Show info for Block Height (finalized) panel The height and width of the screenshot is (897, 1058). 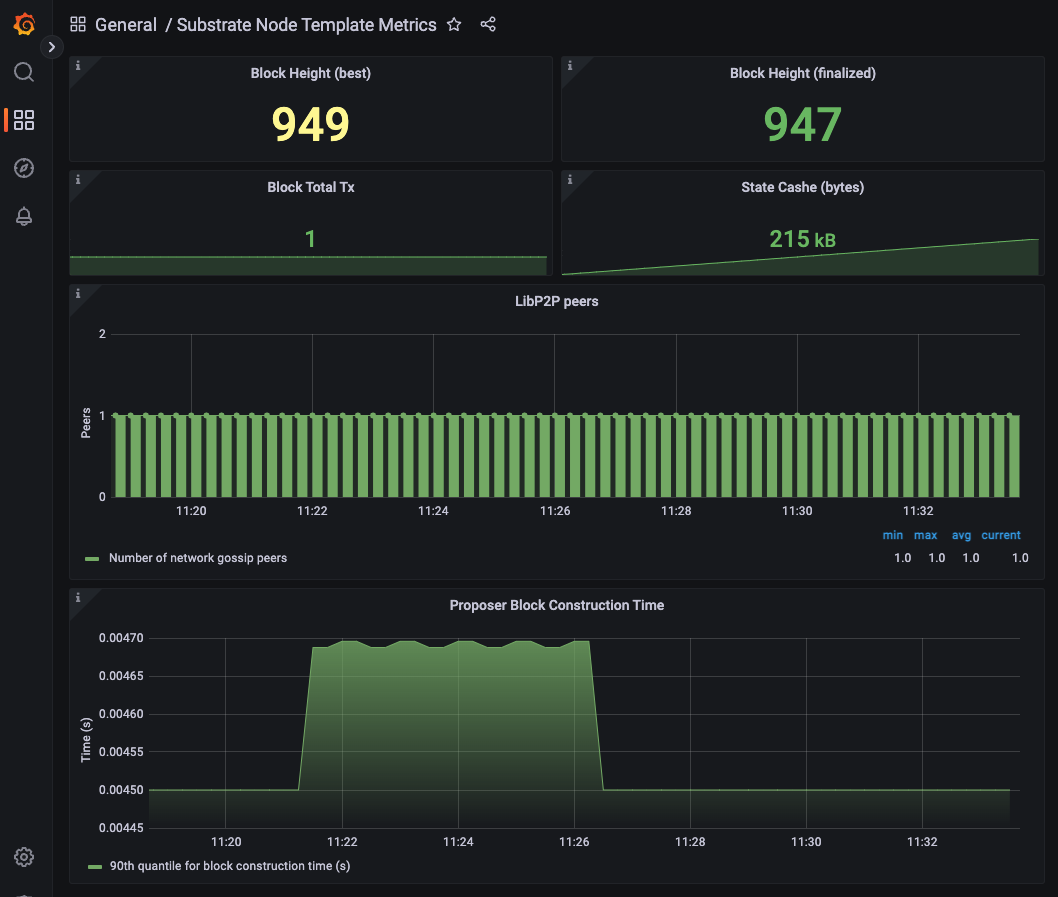pyautogui.click(x=570, y=65)
